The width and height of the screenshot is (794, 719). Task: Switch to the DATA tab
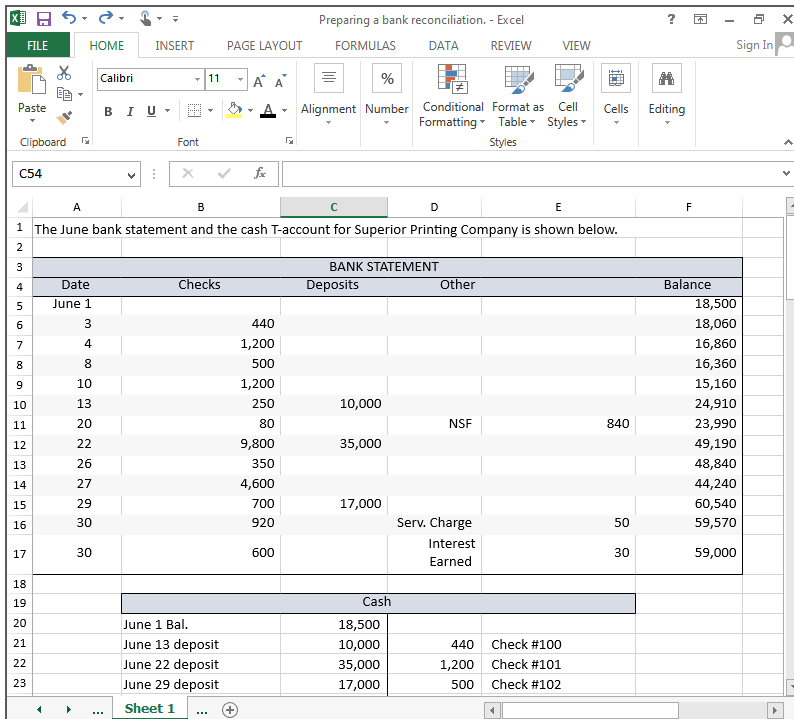click(443, 46)
